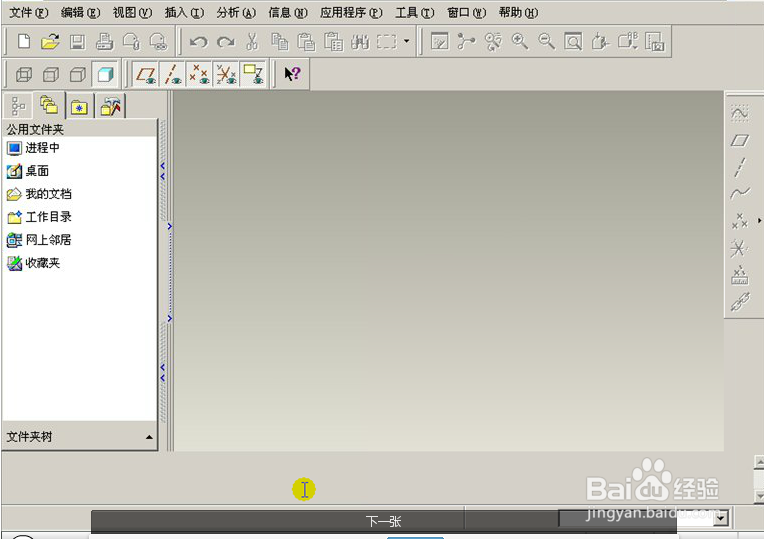Select 网上邻居 folder

(x=39, y=240)
